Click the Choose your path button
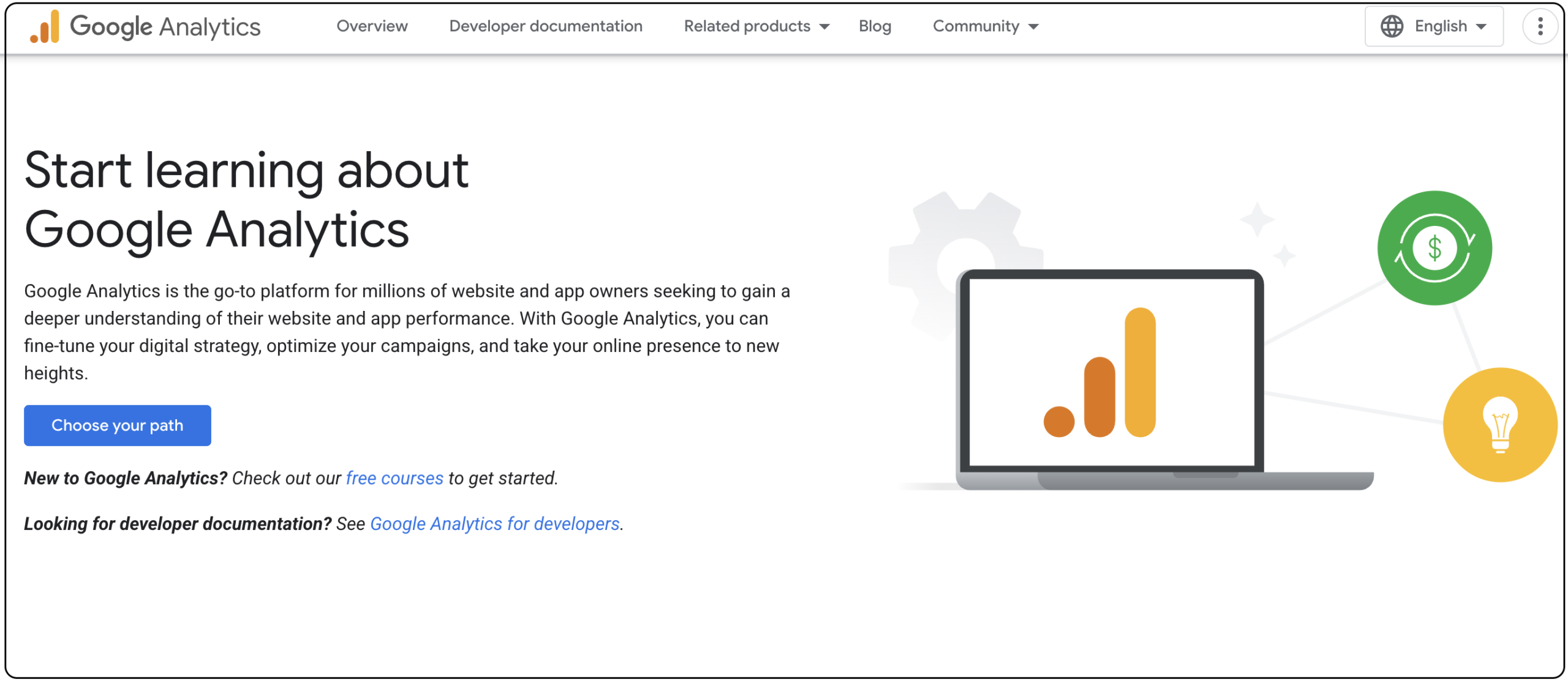Screen dimensions: 1568x680 pyautogui.click(x=118, y=425)
